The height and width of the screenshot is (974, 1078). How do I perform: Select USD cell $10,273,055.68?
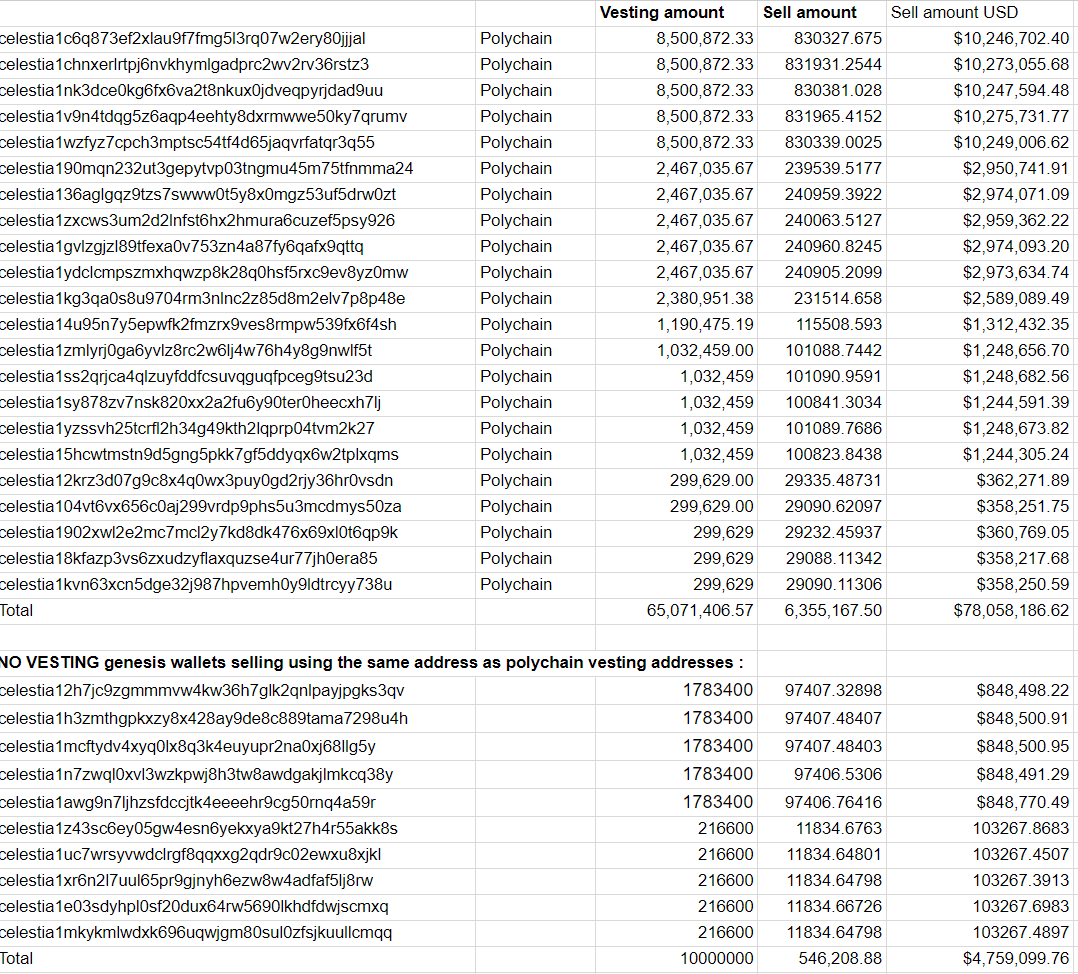(1011, 65)
